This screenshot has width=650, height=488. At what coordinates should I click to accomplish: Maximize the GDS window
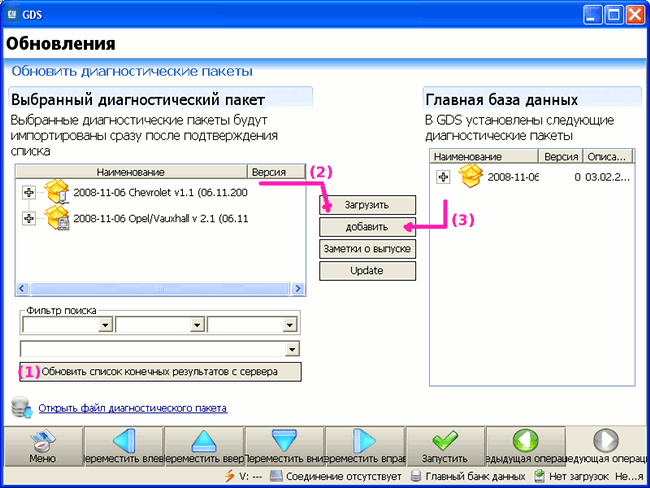click(x=614, y=15)
